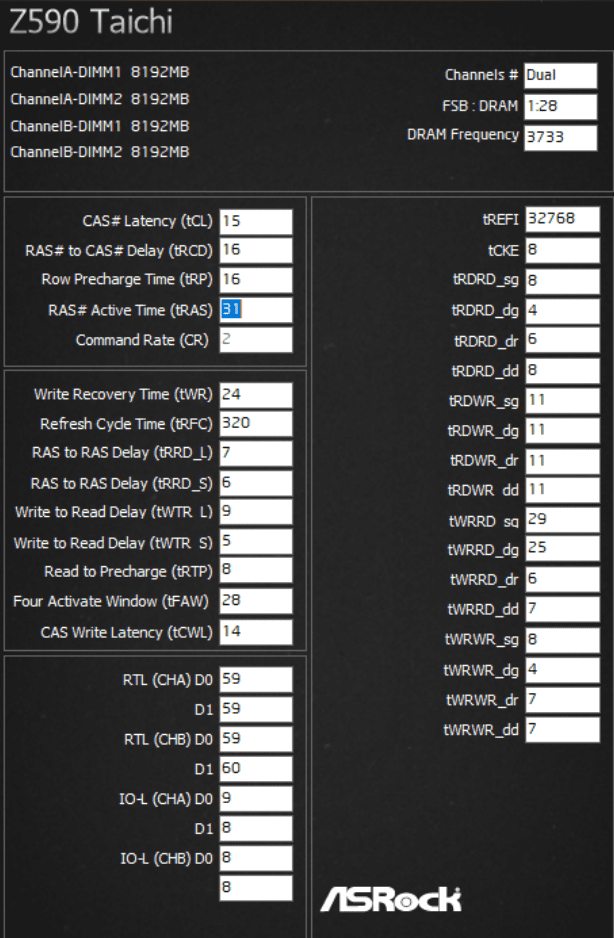Select the tRDRD_dr value field

coord(563,340)
